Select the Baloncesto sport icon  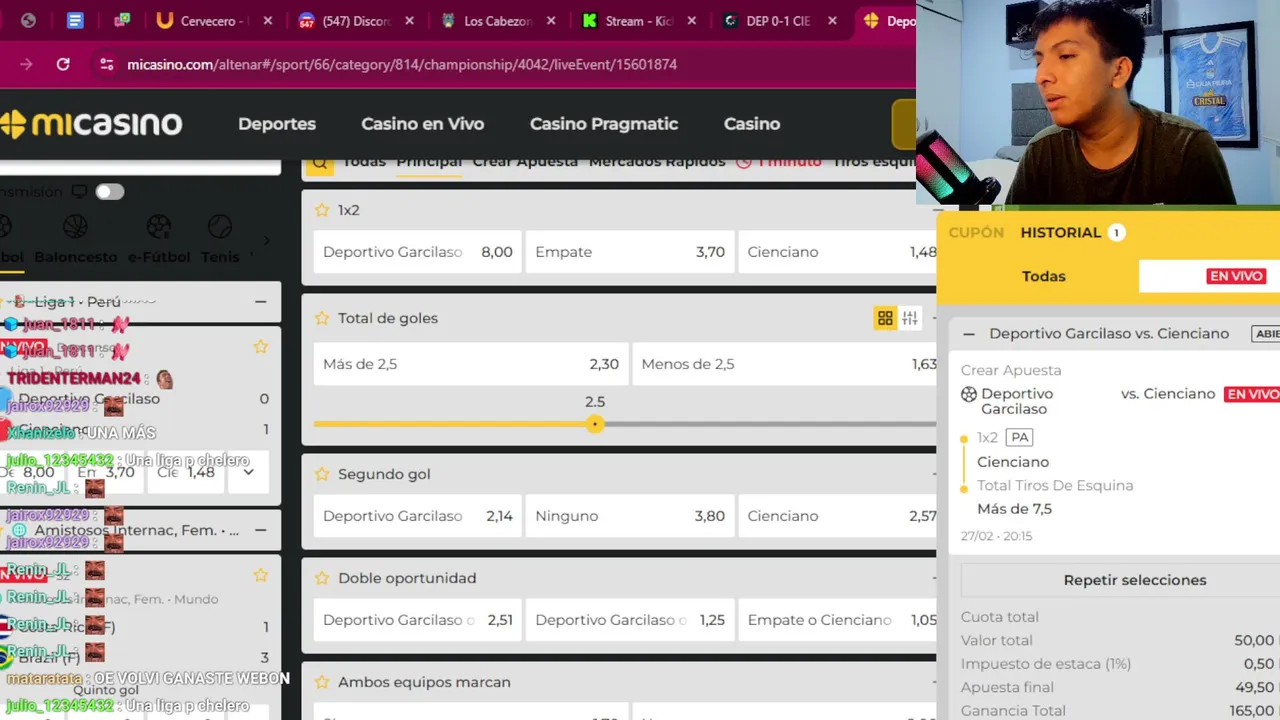[x=75, y=227]
